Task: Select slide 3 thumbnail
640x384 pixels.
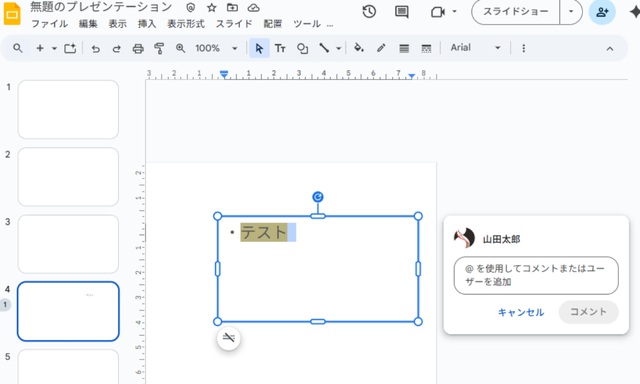Action: 68,244
